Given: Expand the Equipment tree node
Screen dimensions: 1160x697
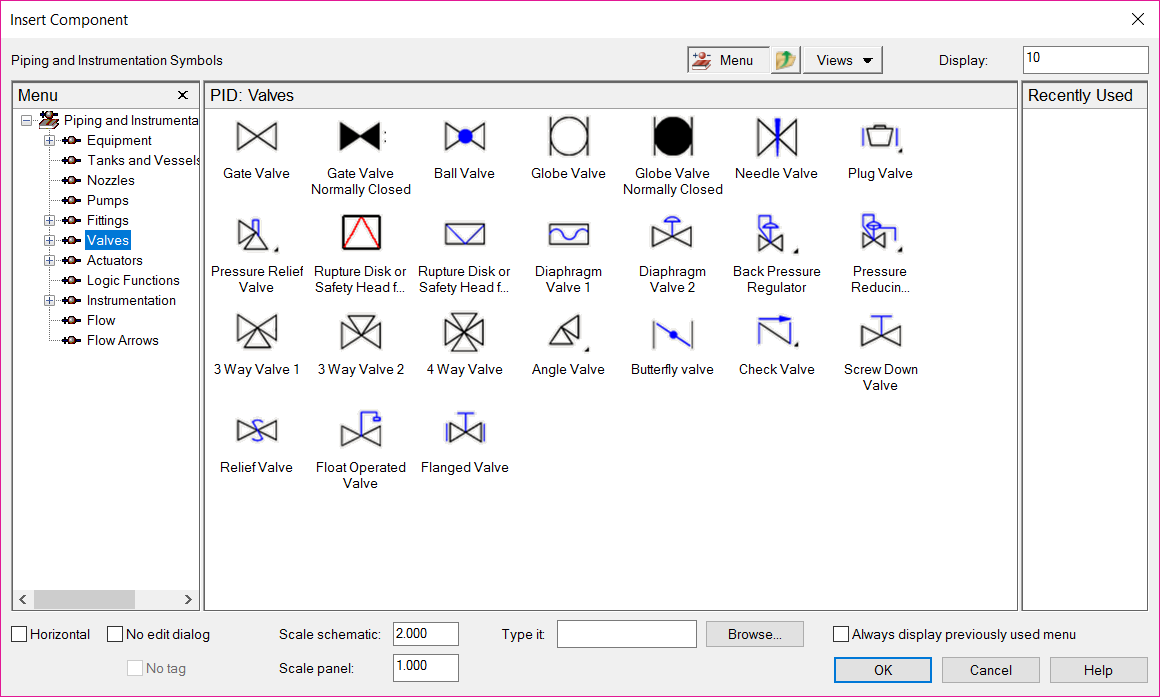Looking at the screenshot, I should point(49,141).
